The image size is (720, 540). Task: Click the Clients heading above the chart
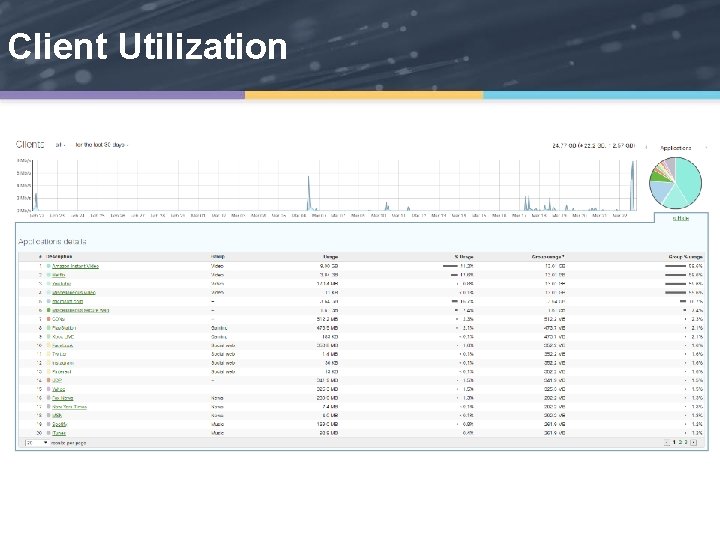tap(30, 144)
